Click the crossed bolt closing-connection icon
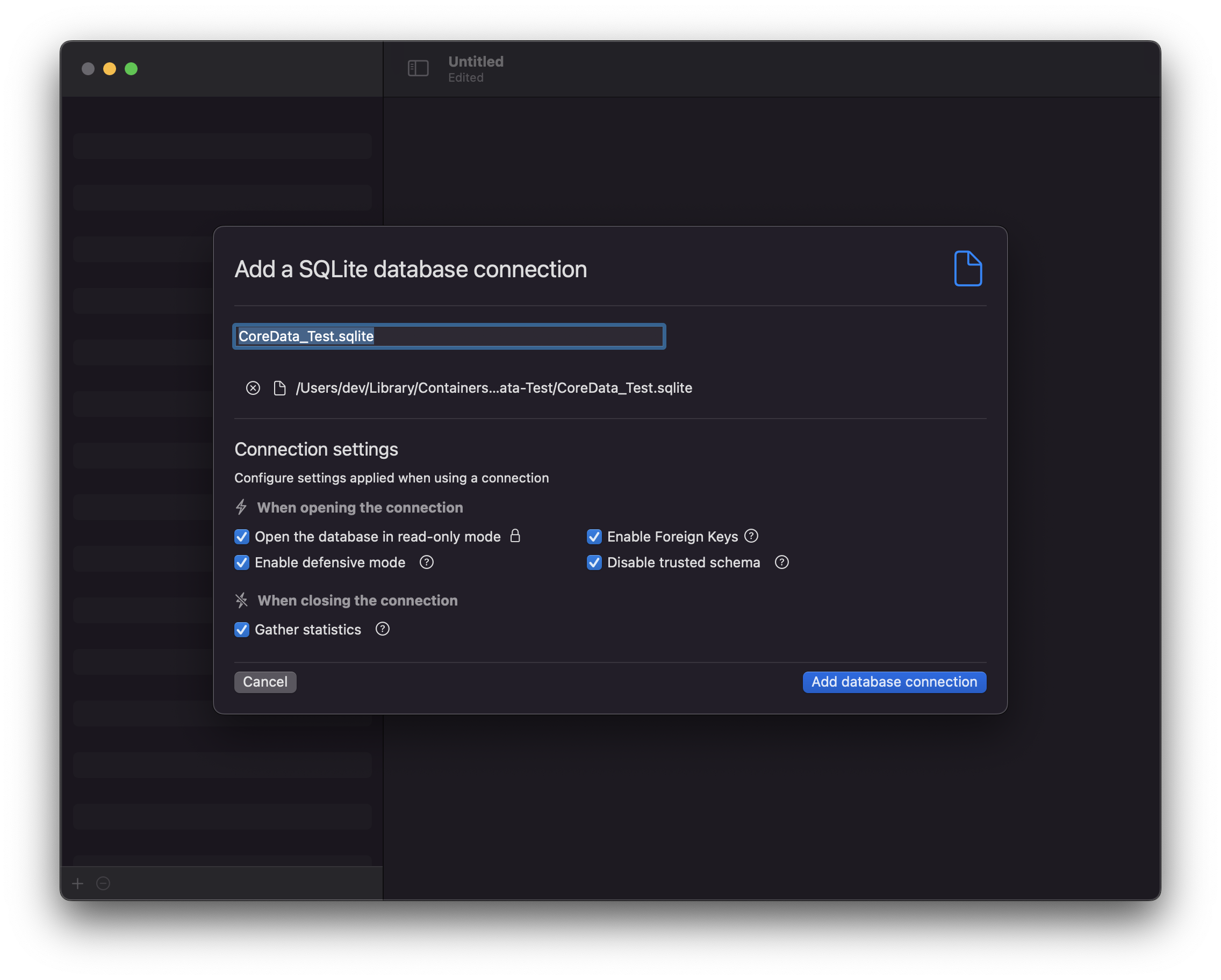Image resolution: width=1221 pixels, height=980 pixels. tap(241, 600)
